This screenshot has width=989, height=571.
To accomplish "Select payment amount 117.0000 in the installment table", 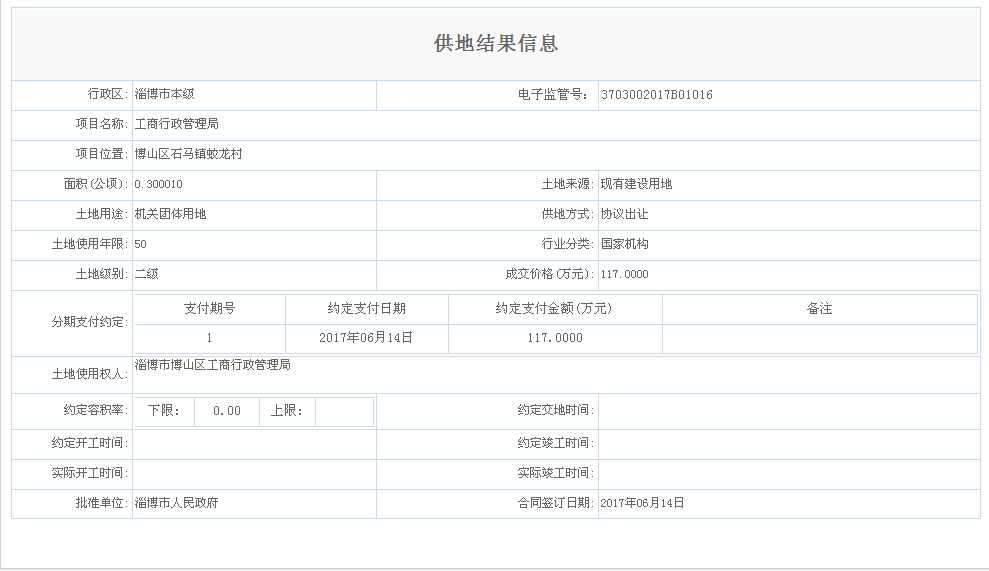I will click(x=555, y=338).
